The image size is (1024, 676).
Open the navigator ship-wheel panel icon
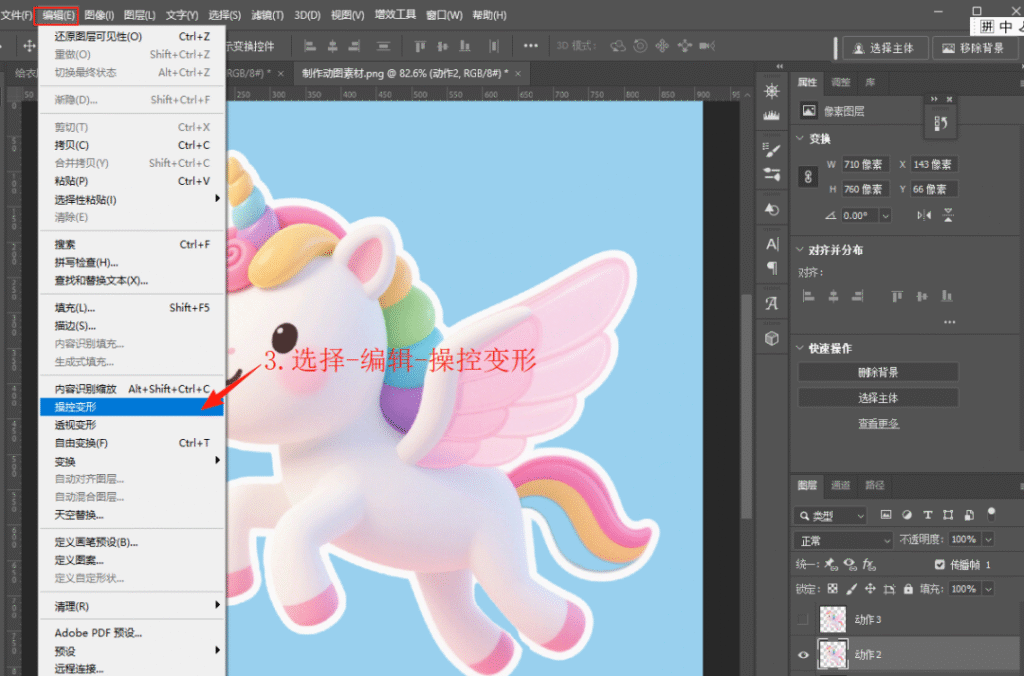[x=772, y=91]
